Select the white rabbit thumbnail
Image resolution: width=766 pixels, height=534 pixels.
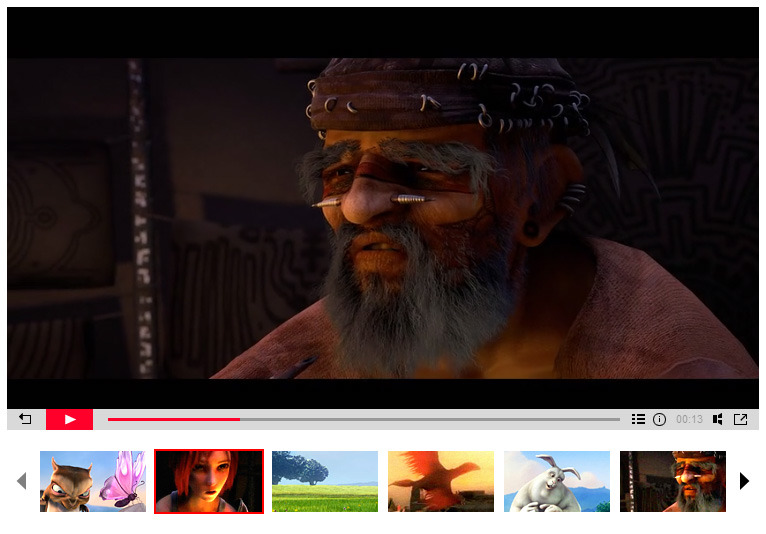click(x=557, y=481)
